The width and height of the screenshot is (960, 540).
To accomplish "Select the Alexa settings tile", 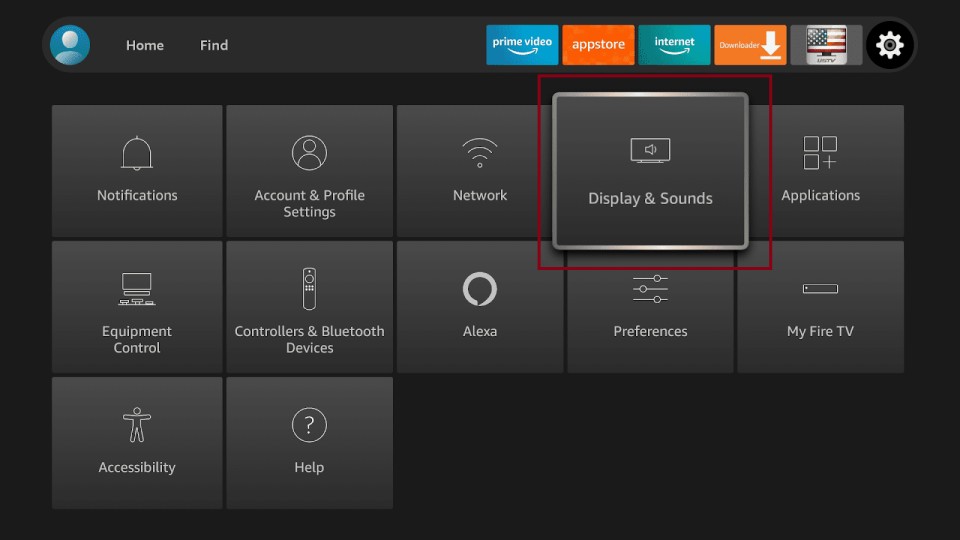I will click(480, 307).
